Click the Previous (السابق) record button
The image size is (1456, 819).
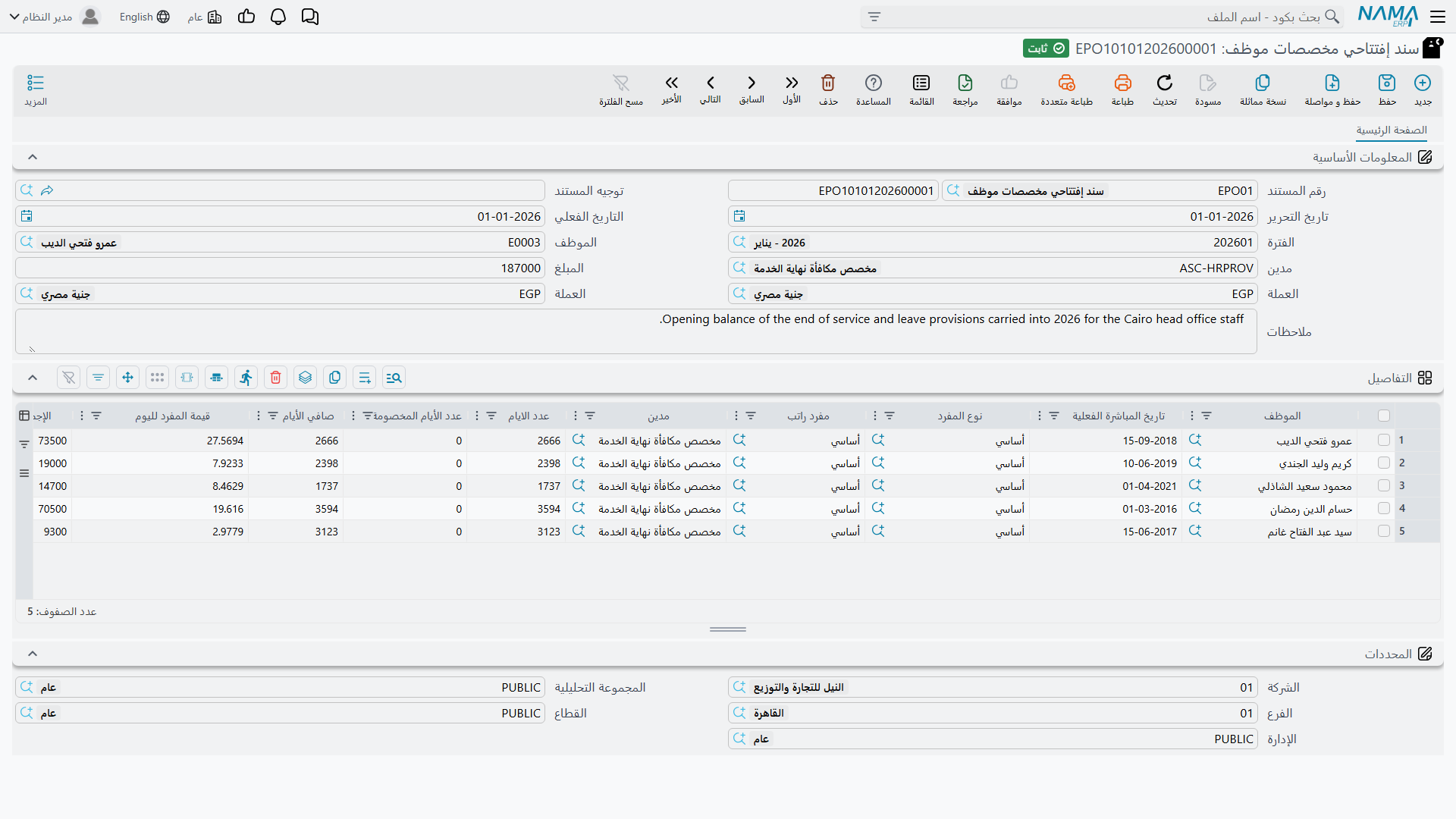click(752, 89)
